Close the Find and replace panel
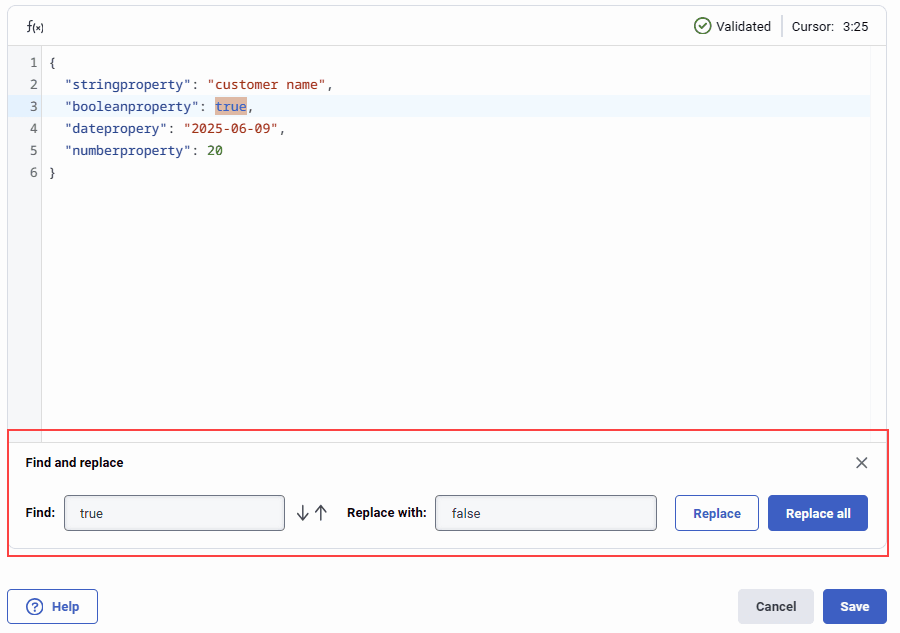 861,462
